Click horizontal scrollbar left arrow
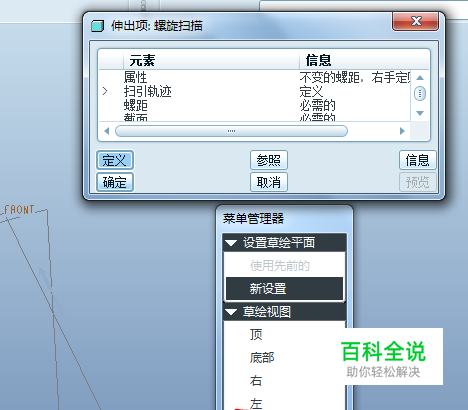Screen dimensions: 468x410 (107, 131)
